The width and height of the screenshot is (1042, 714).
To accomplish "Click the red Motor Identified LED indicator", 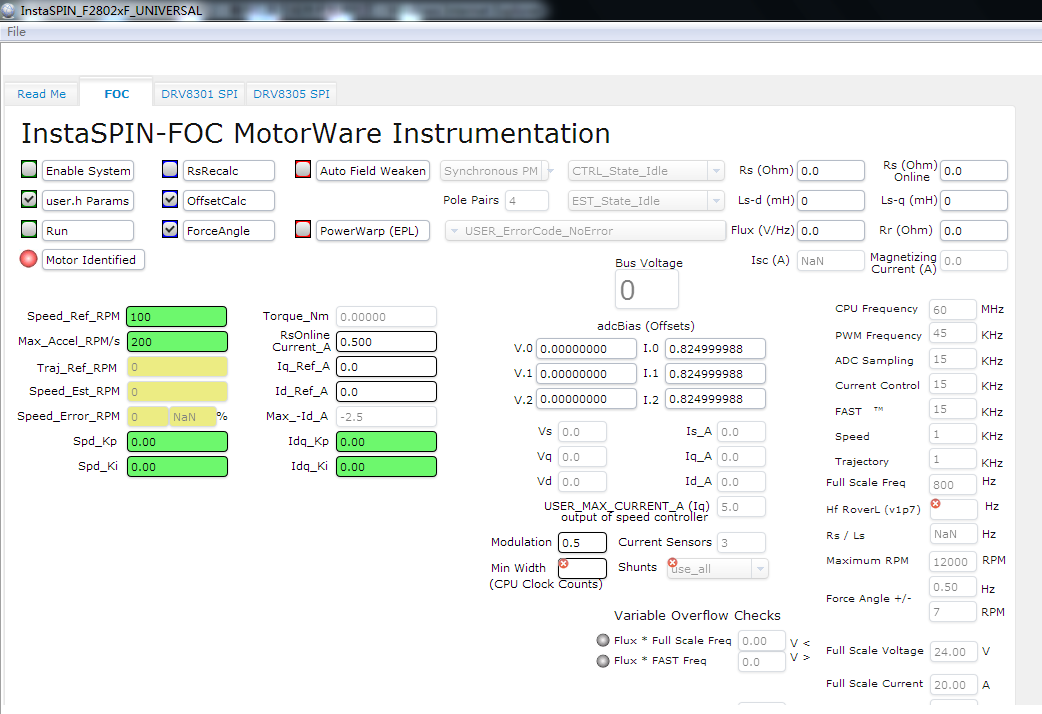I will [29, 259].
